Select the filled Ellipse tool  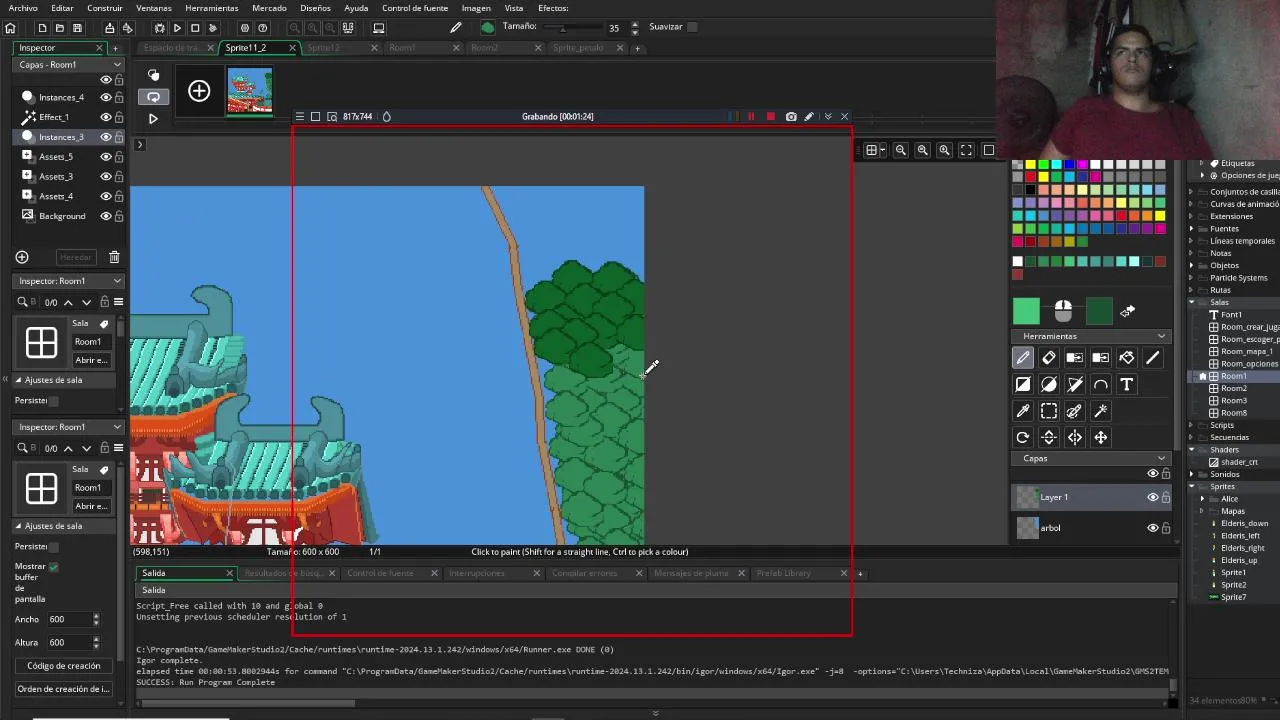[1048, 384]
